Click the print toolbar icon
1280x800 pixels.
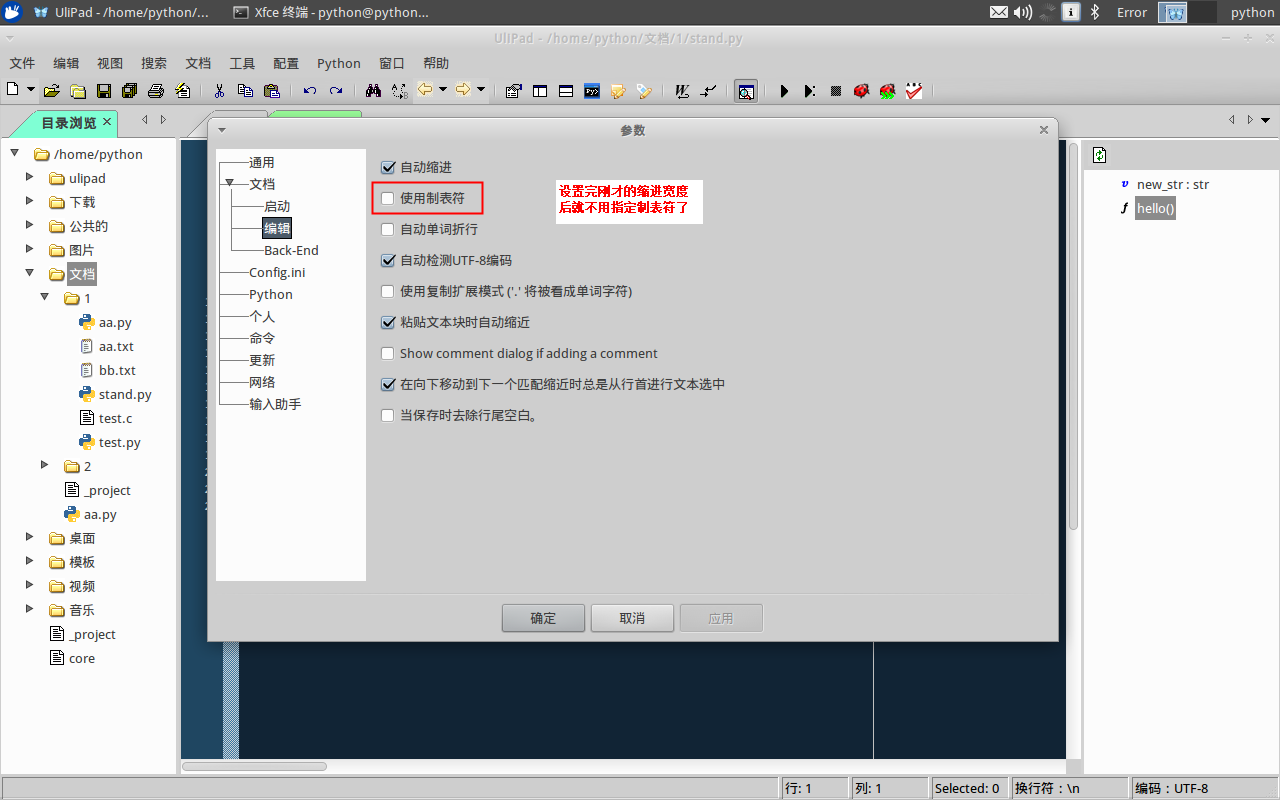coord(156,91)
